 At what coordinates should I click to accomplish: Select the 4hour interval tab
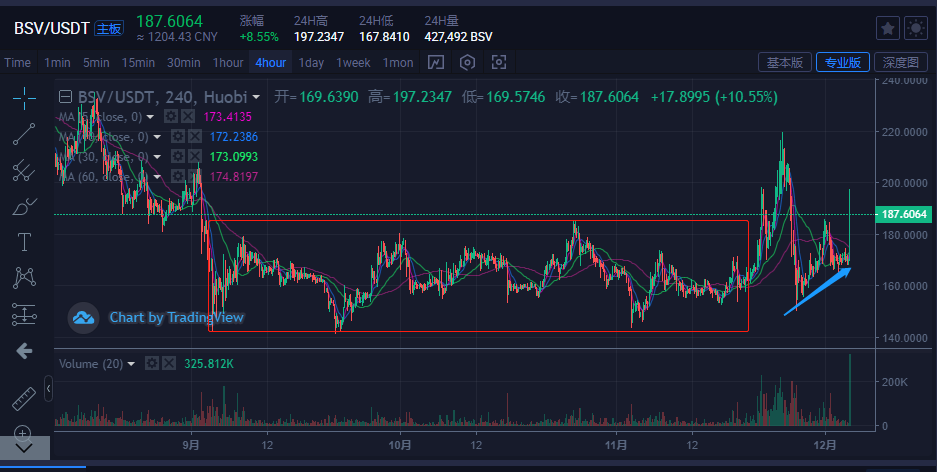coord(271,63)
